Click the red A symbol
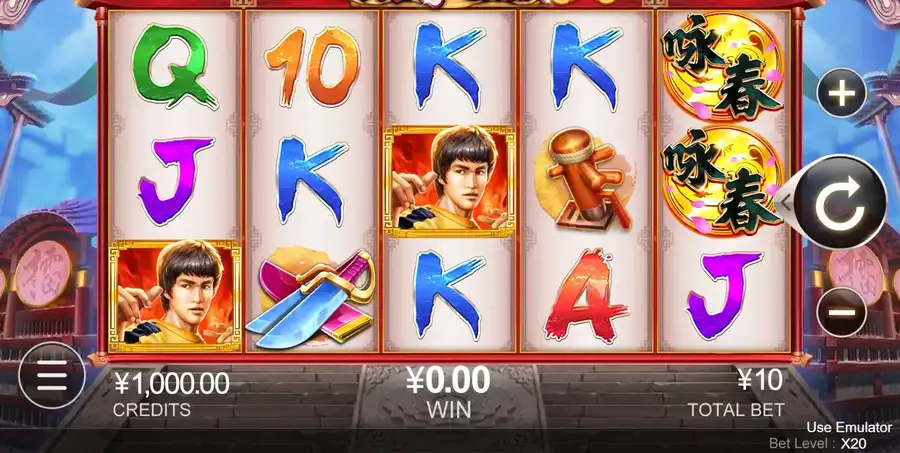The image size is (900, 453). (x=586, y=295)
